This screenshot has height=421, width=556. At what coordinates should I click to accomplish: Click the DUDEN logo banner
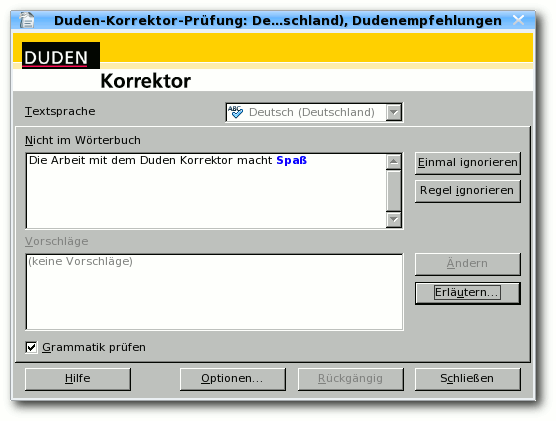point(61,55)
